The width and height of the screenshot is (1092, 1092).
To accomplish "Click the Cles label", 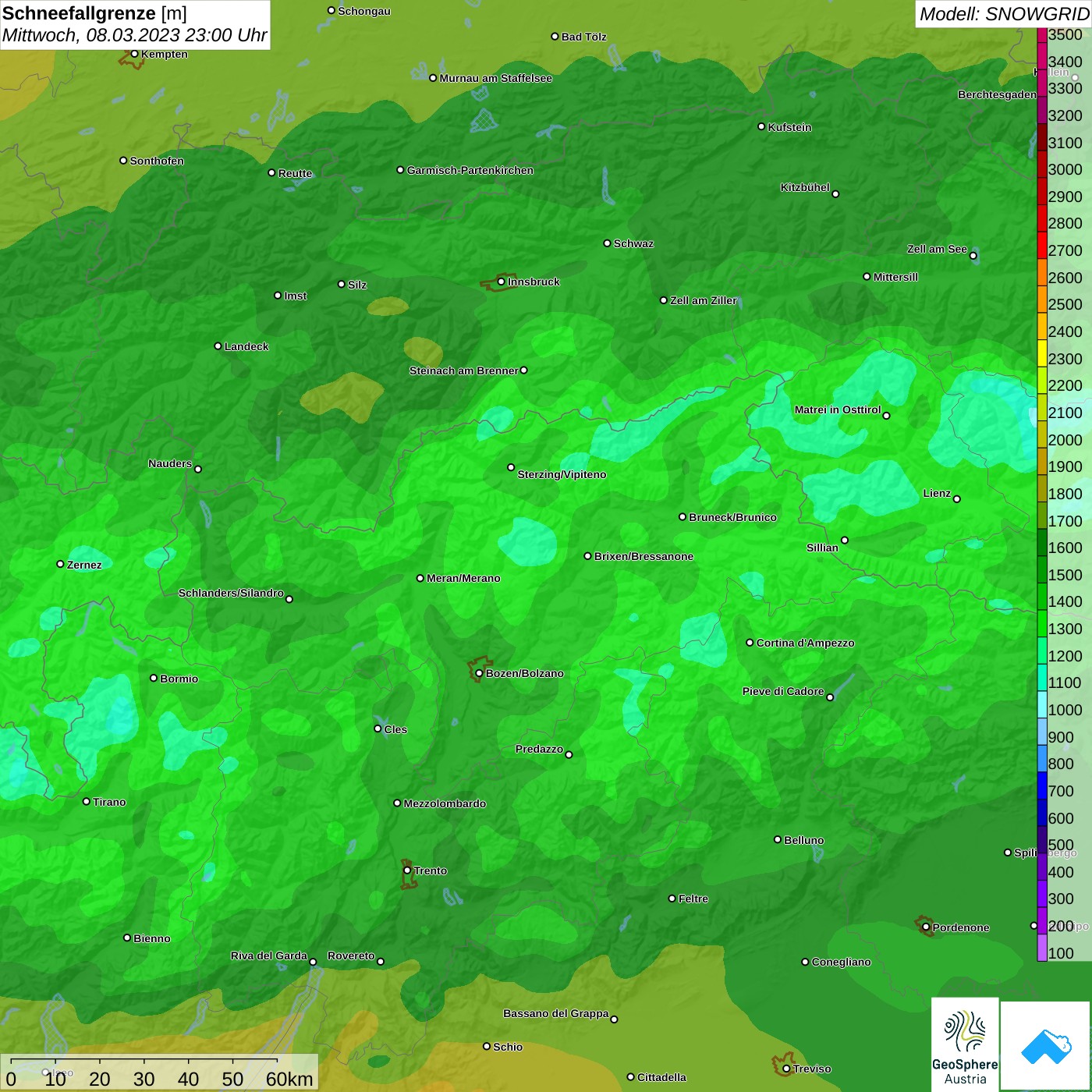I will coord(395,729).
